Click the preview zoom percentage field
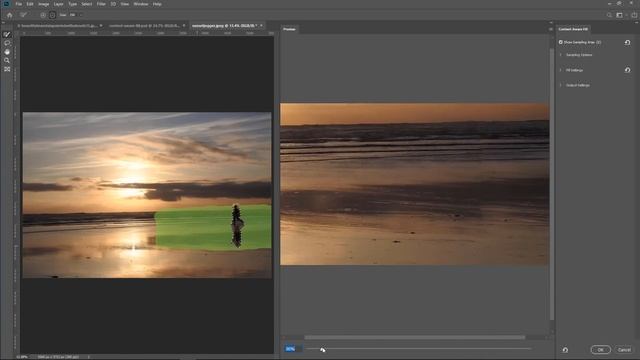The image size is (640, 360). (x=293, y=349)
